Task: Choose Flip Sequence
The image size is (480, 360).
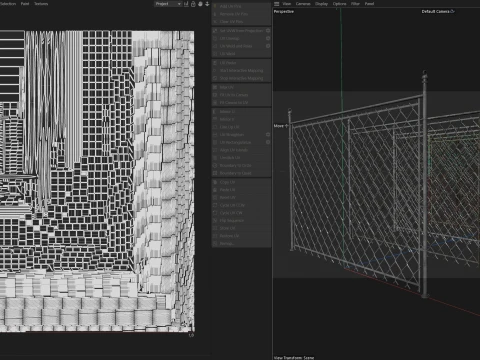Action: pos(241,221)
